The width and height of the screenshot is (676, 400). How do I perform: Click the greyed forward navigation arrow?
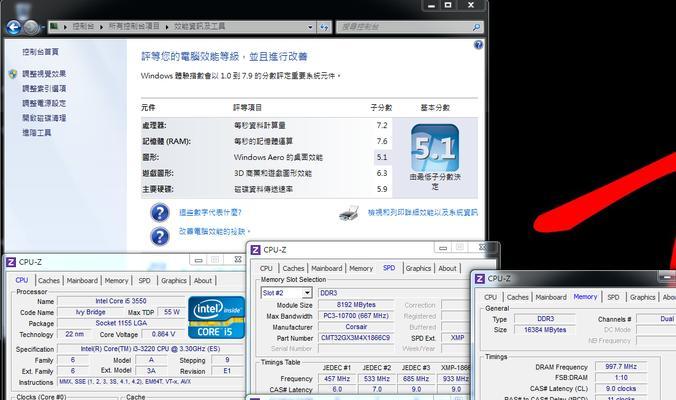pyautogui.click(x=31, y=27)
